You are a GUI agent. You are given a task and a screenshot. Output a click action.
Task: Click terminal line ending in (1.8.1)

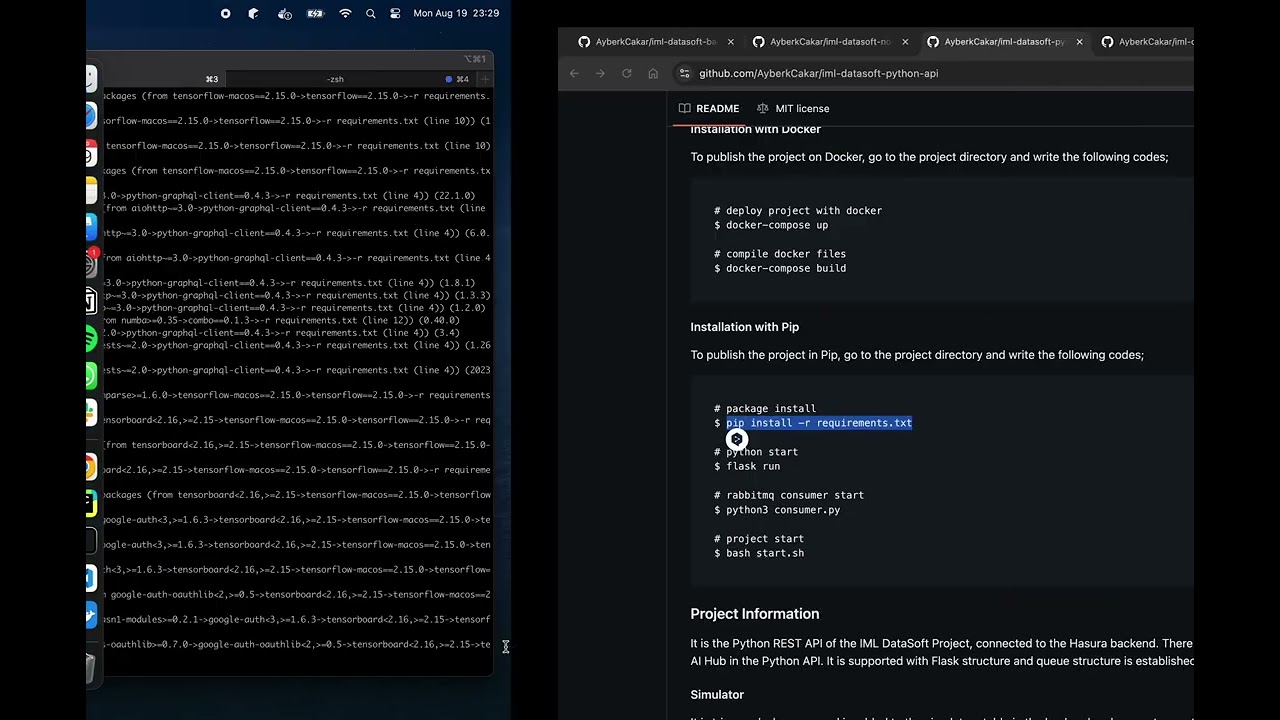click(x=289, y=283)
